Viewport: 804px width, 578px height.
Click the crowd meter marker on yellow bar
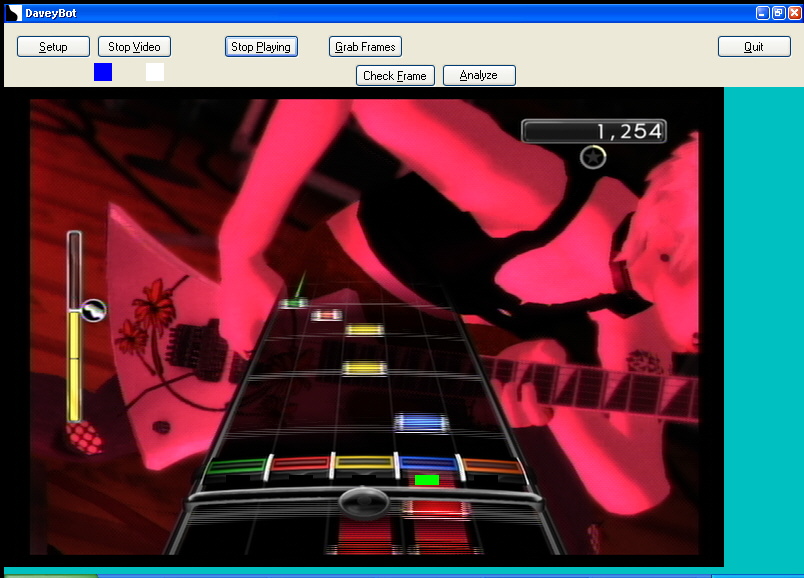[x=93, y=310]
